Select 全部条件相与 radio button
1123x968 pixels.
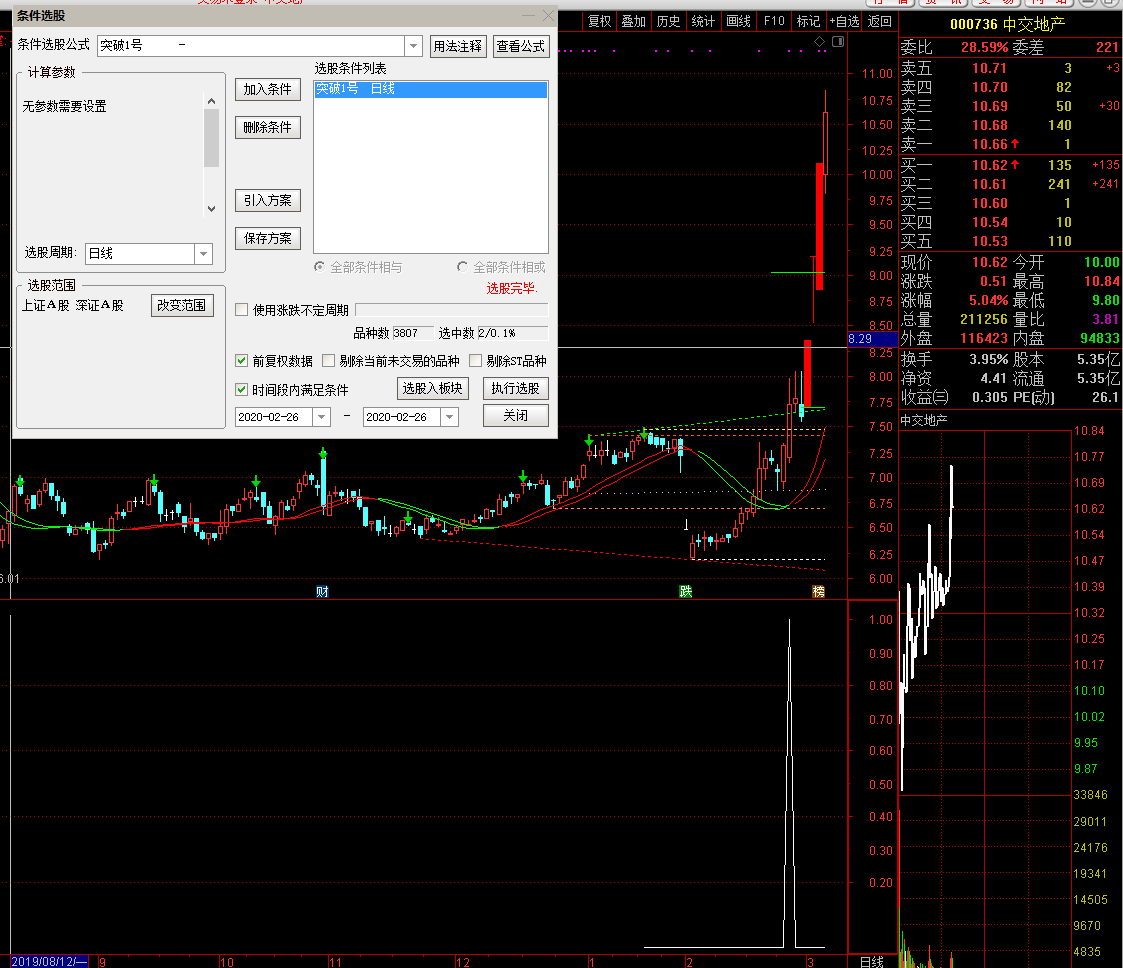pos(319,267)
